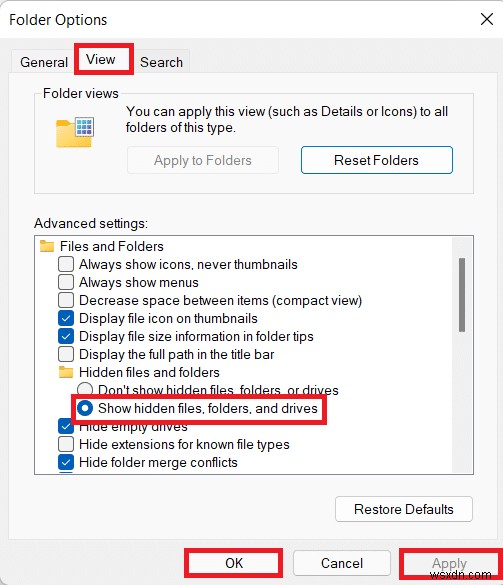Viewport: 503px width, 585px height.
Task: Click the Folder views folder icon
Action: [75, 132]
